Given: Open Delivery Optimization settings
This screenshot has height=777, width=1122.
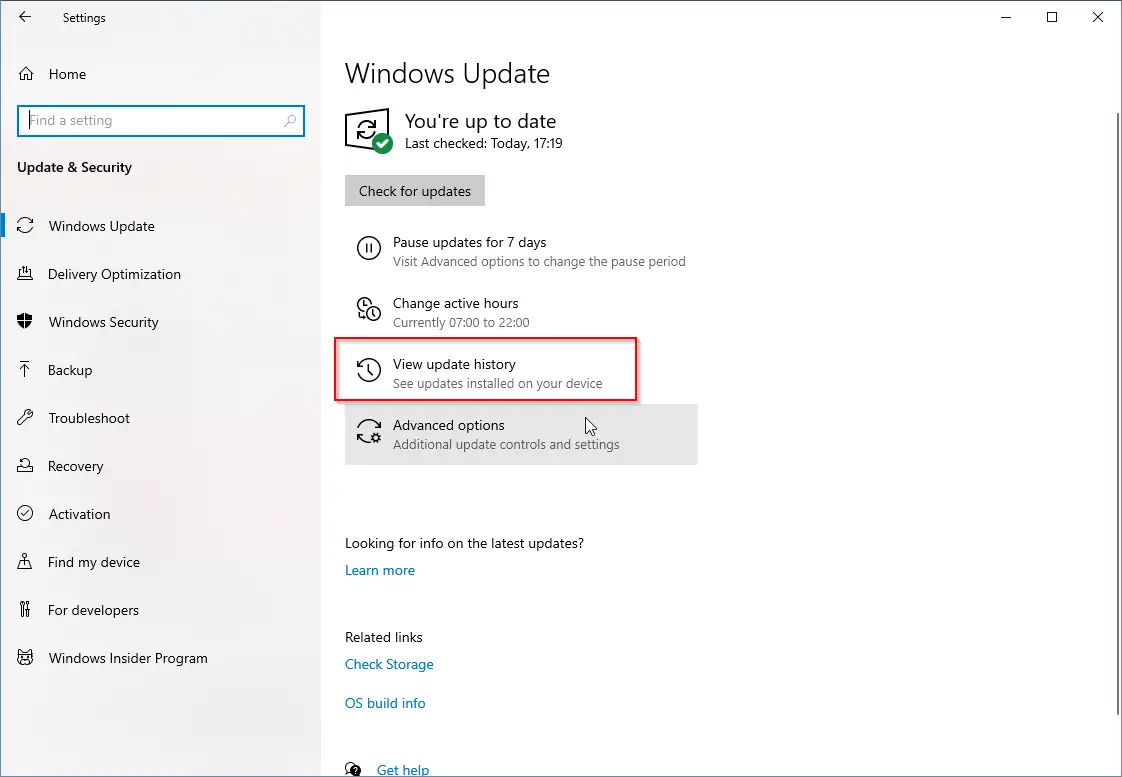Looking at the screenshot, I should point(160,274).
